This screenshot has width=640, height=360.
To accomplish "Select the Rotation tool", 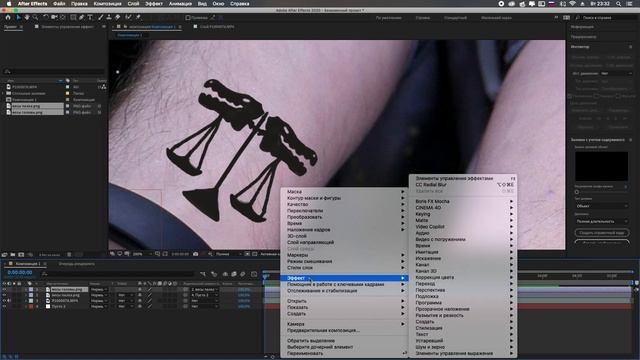I will [46, 18].
